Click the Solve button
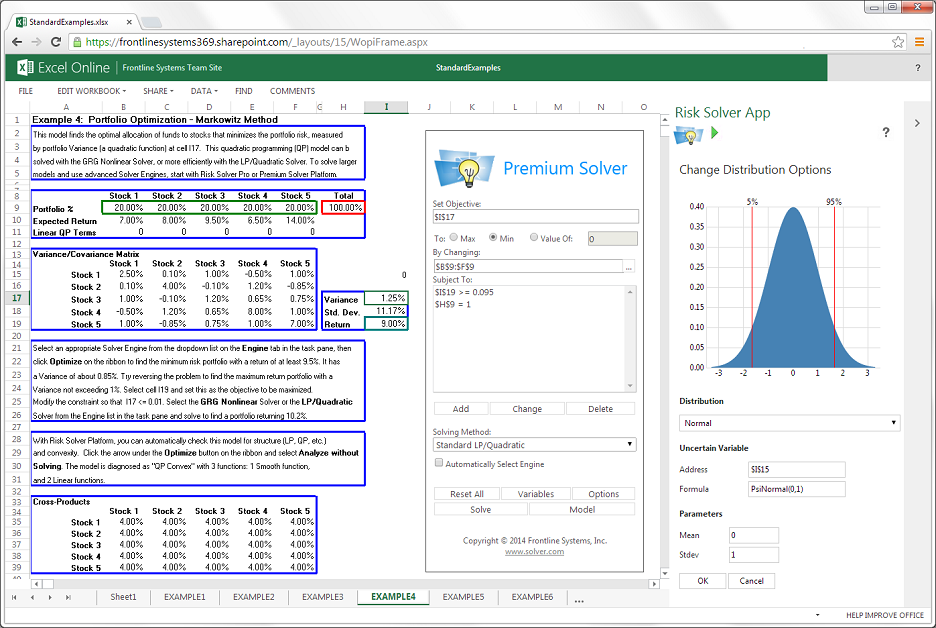 point(480,509)
